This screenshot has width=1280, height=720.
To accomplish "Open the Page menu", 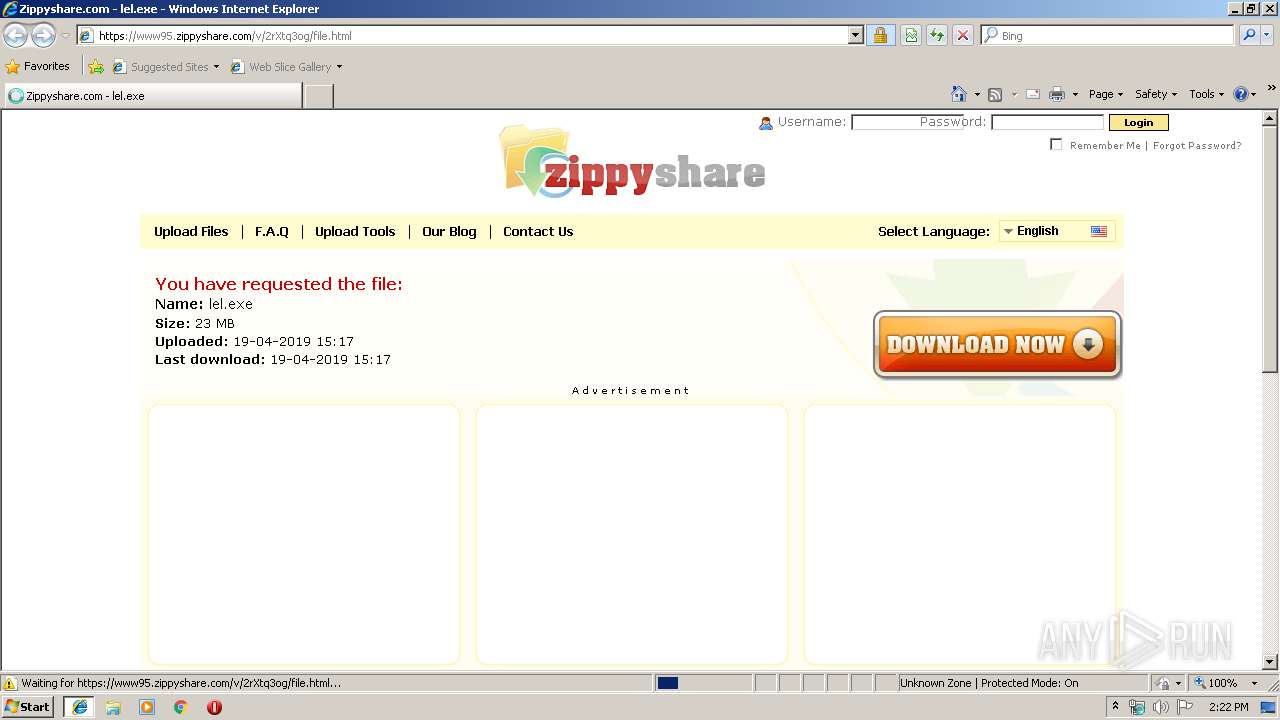I will pyautogui.click(x=1105, y=94).
